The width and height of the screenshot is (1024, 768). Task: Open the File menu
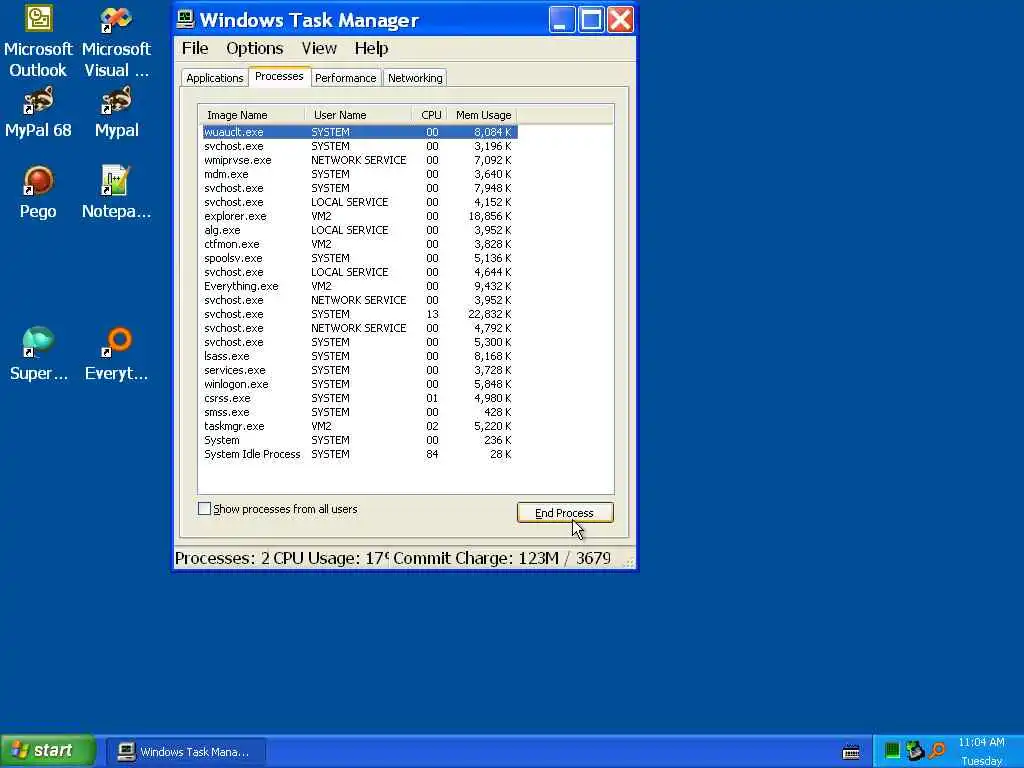pyautogui.click(x=195, y=48)
